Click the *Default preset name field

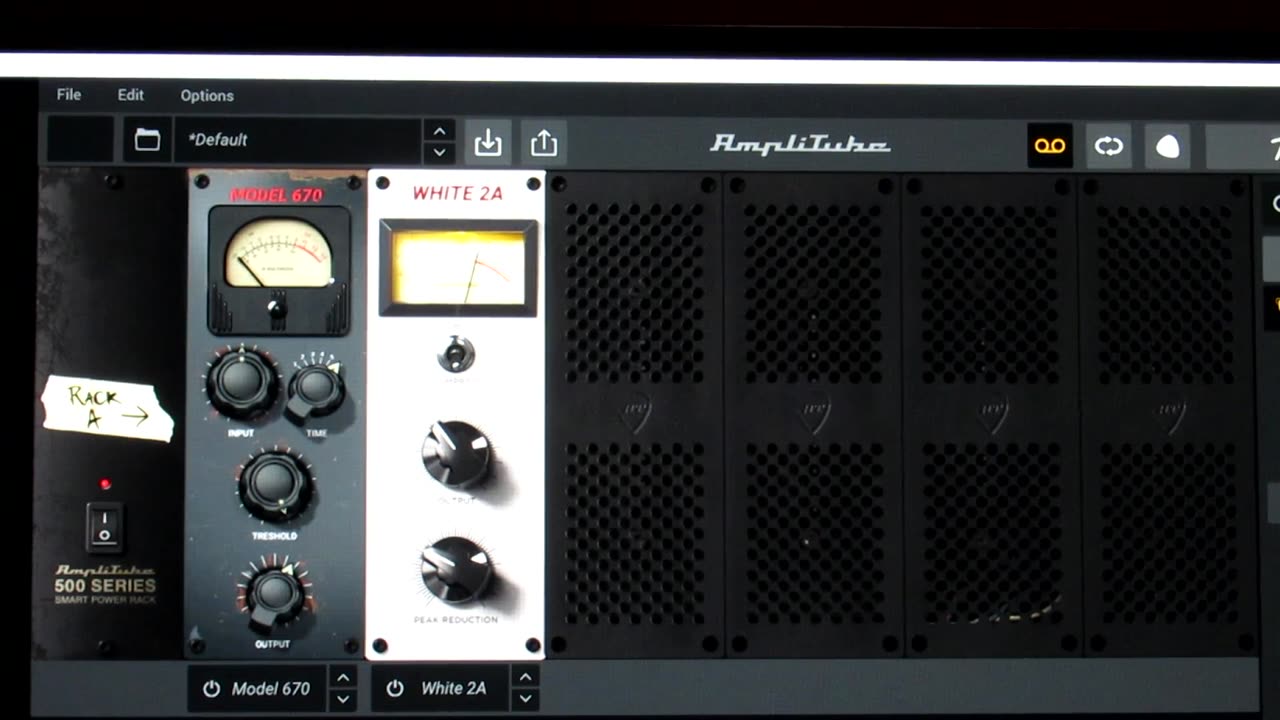(x=298, y=140)
